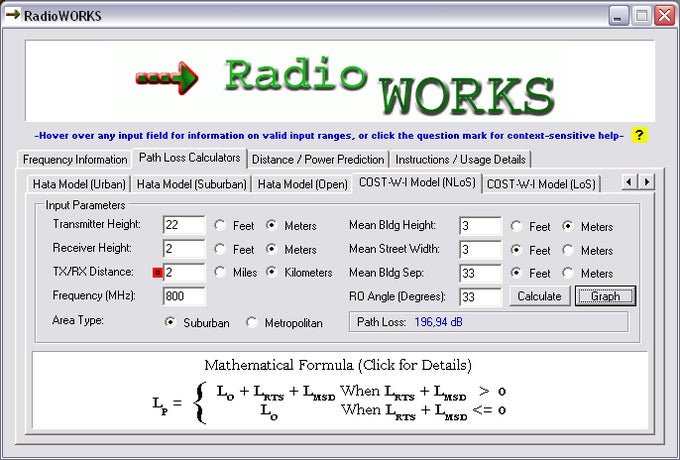Click the Graph button

click(x=605, y=296)
